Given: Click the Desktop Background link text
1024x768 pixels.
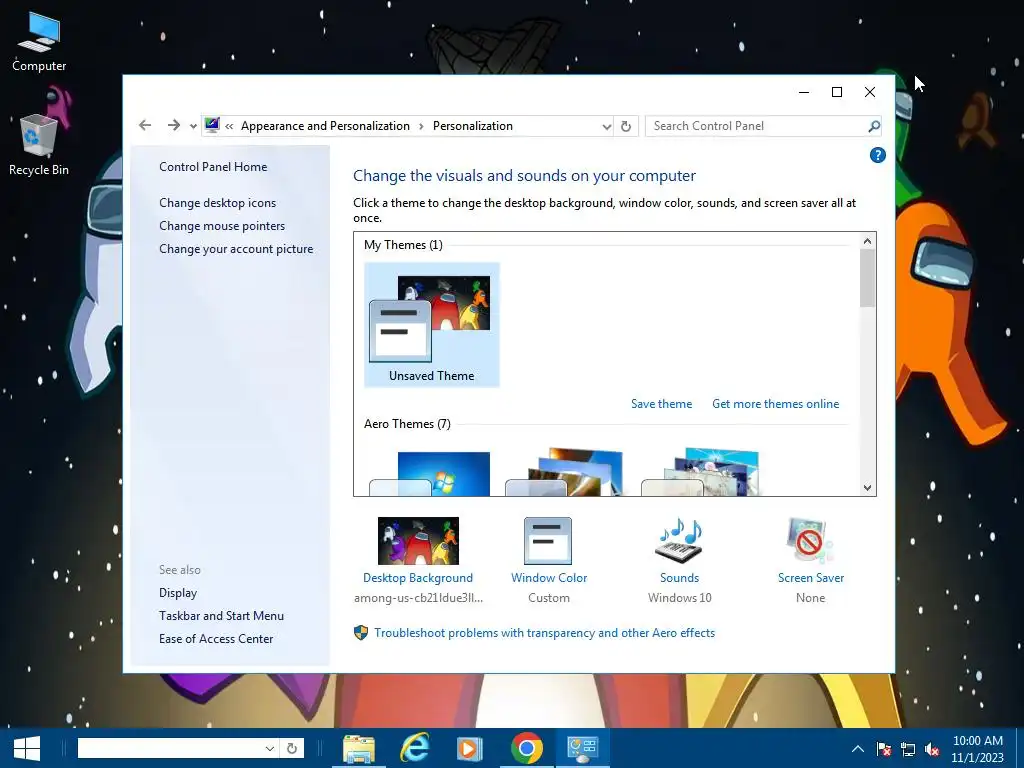Looking at the screenshot, I should coord(418,578).
